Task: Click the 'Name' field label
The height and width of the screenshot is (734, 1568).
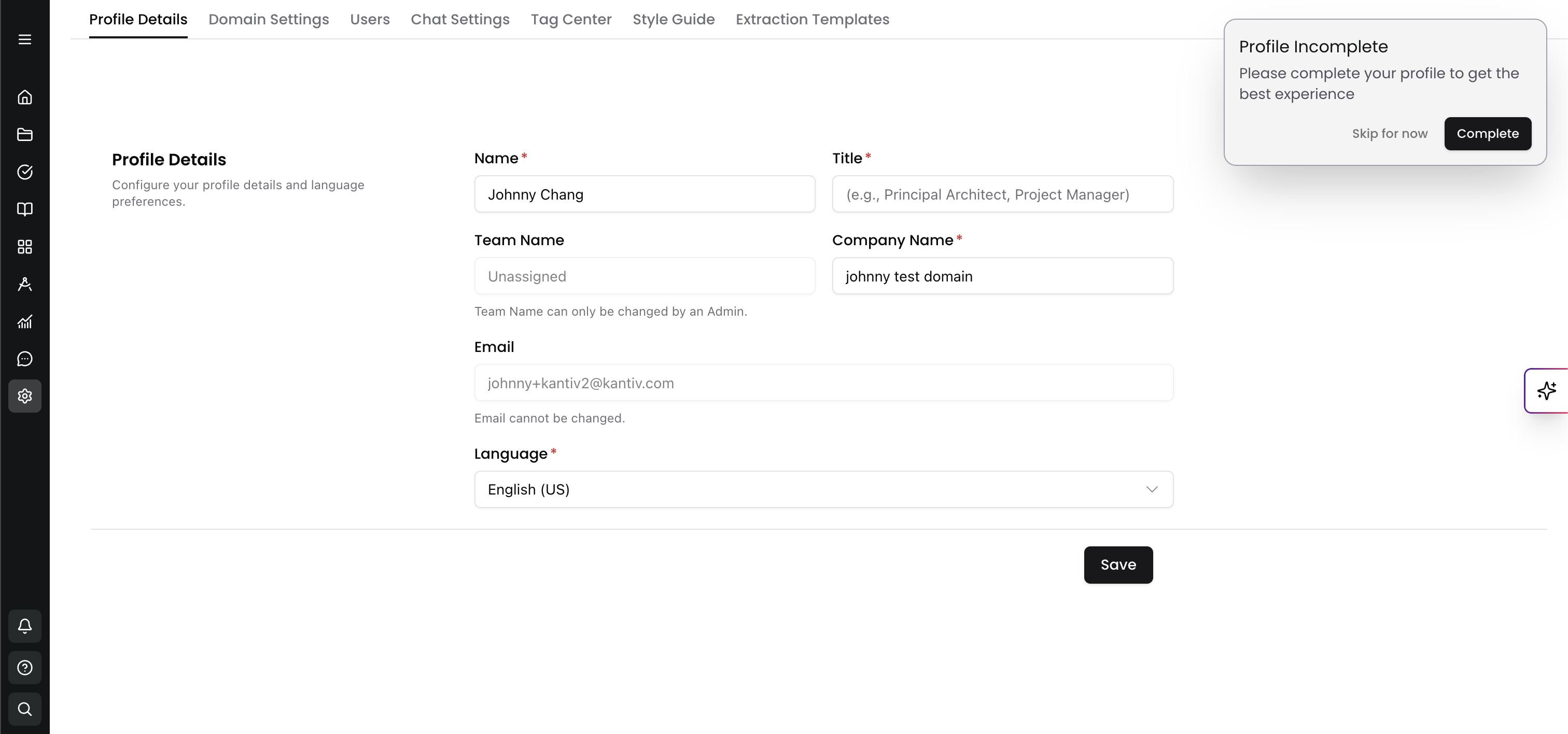Action: coord(496,158)
